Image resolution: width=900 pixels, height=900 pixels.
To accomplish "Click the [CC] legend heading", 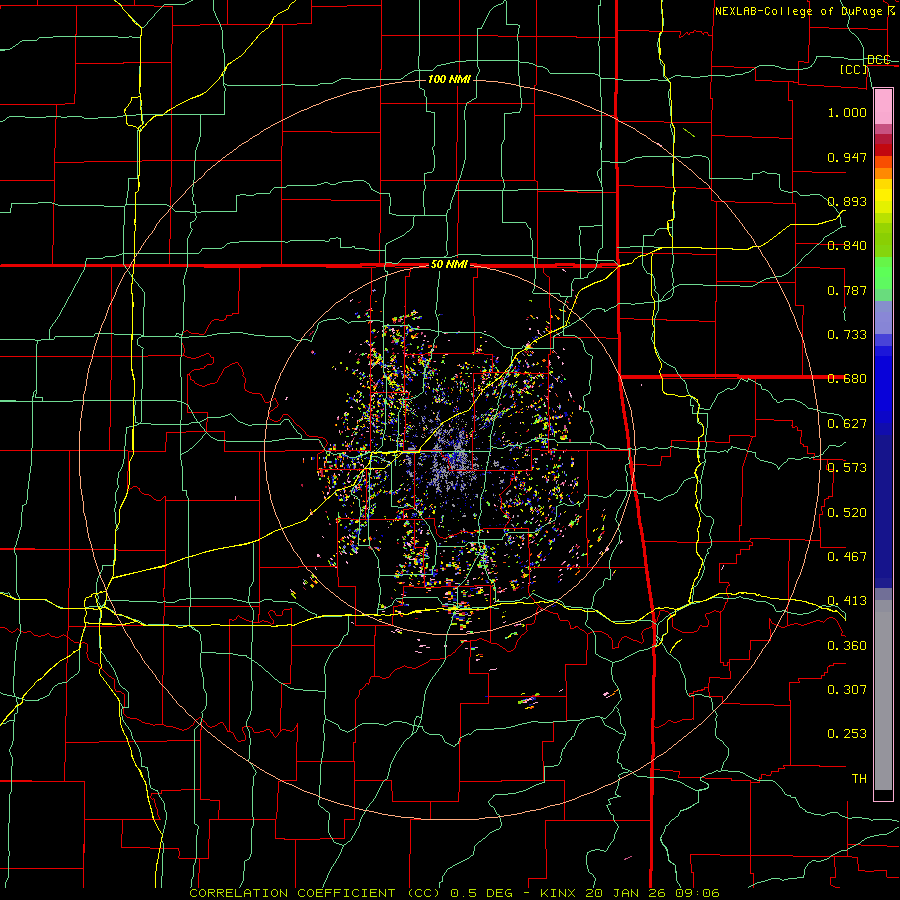I will click(854, 69).
